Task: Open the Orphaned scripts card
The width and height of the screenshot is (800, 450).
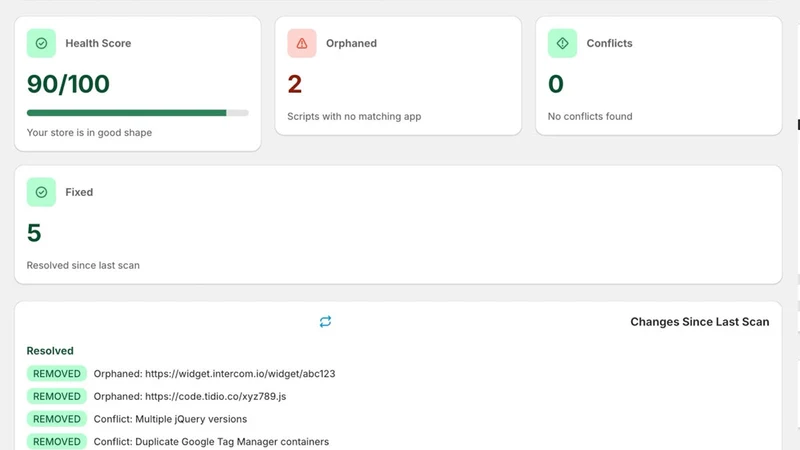Action: coord(398,76)
